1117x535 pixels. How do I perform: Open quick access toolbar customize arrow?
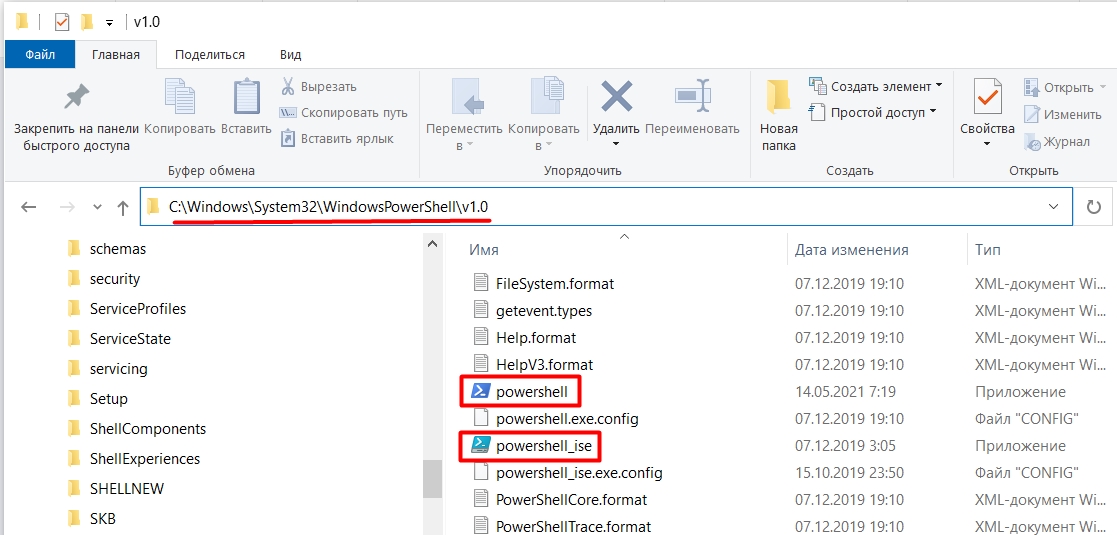pos(110,23)
